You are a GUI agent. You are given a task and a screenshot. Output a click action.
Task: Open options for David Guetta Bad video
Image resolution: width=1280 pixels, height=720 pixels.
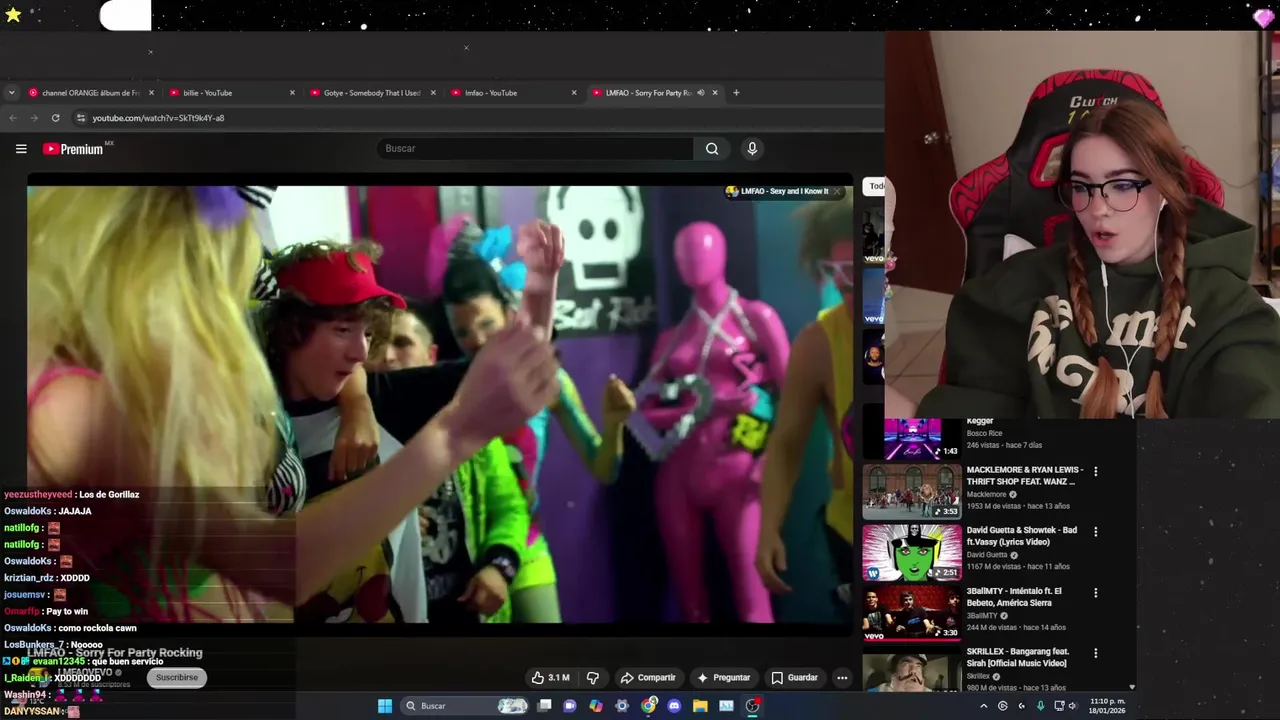pyautogui.click(x=1095, y=532)
